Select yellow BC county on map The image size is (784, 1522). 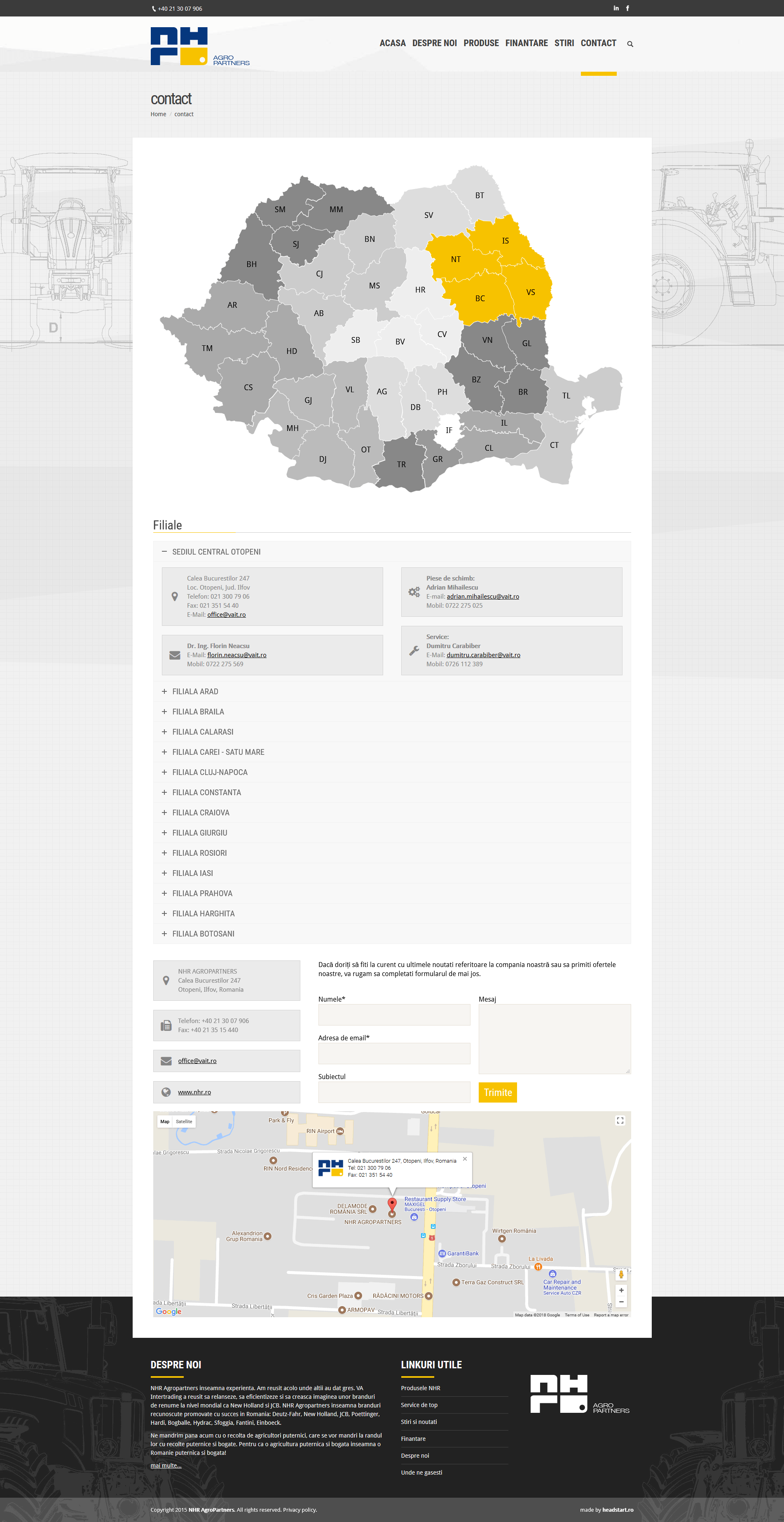(480, 298)
